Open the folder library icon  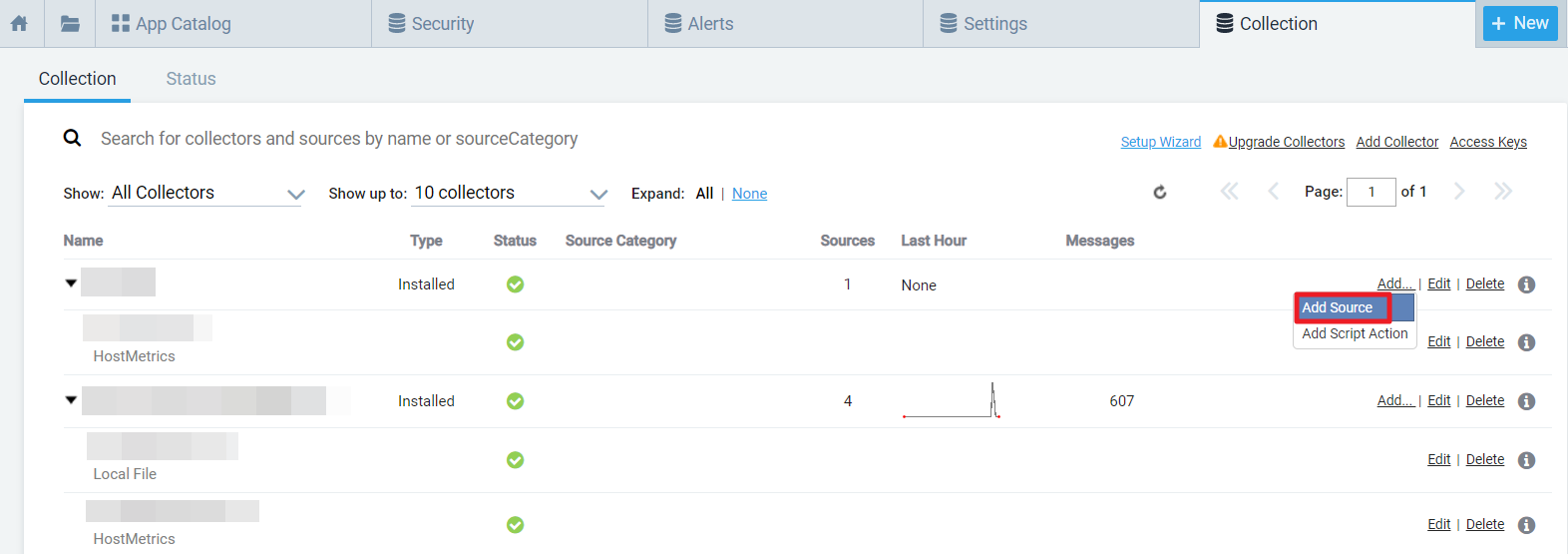click(x=70, y=23)
